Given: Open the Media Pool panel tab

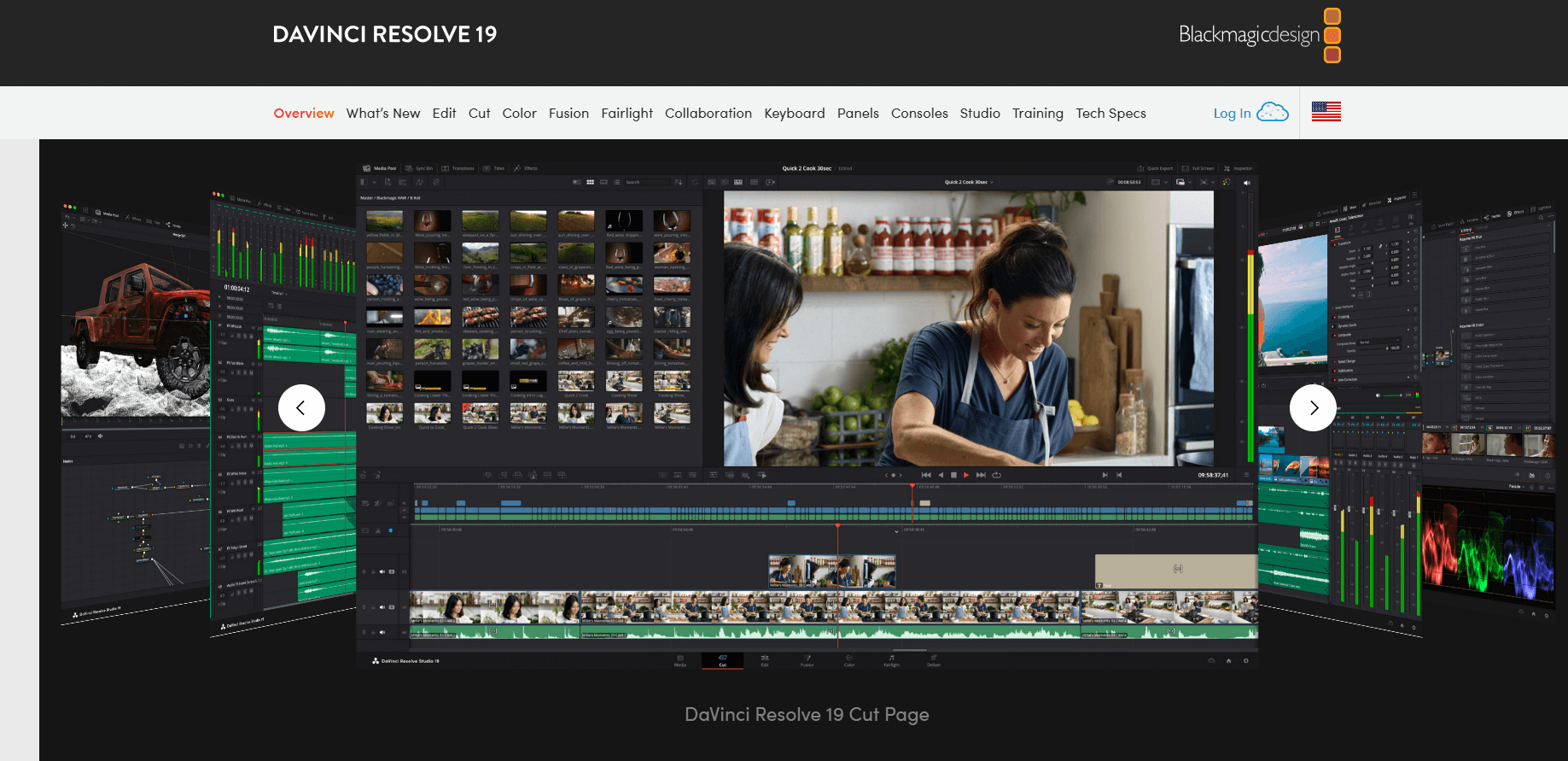Looking at the screenshot, I should pyautogui.click(x=380, y=168).
